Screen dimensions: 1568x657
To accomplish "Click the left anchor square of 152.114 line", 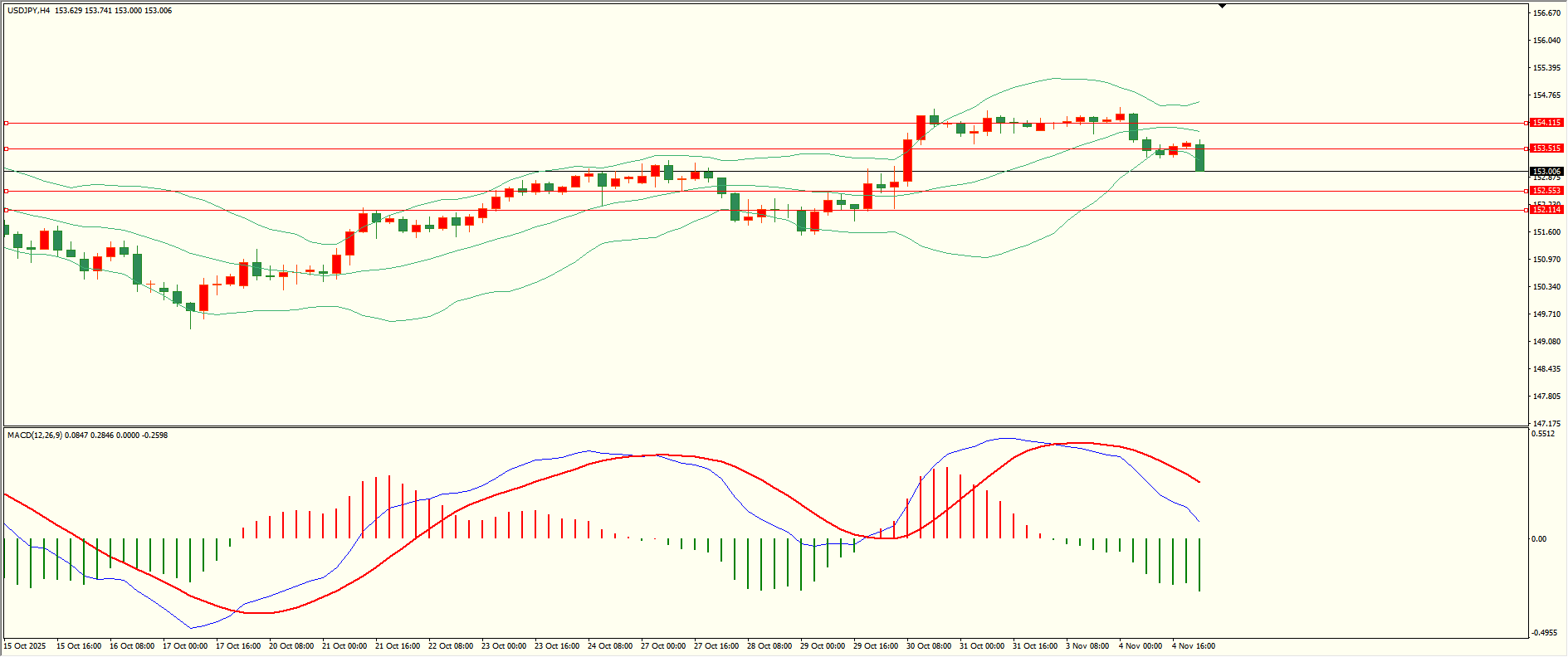I will pos(6,210).
